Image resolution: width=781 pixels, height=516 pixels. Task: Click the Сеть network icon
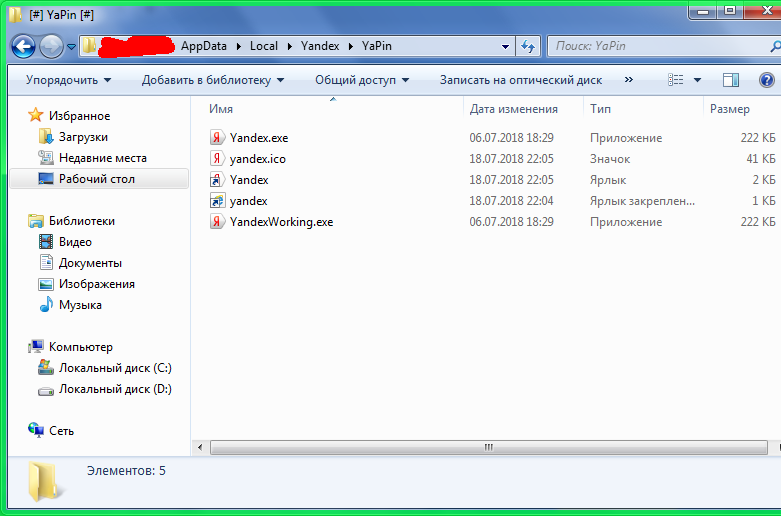coord(35,430)
